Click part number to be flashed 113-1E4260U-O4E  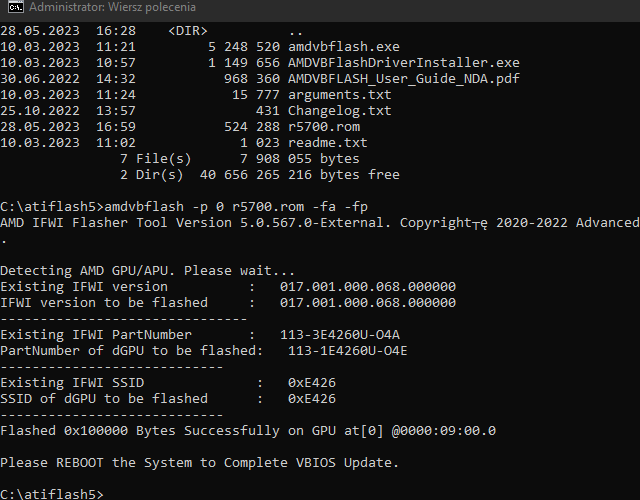click(x=348, y=351)
